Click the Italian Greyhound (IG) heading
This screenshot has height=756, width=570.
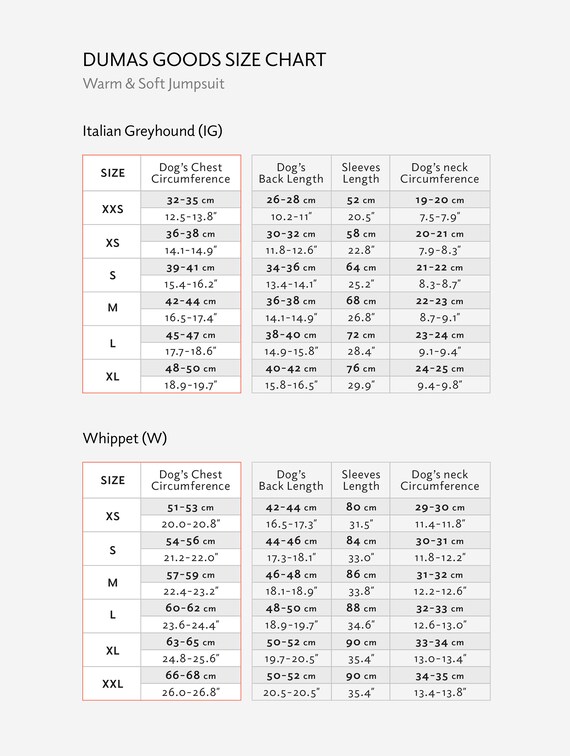152,131
